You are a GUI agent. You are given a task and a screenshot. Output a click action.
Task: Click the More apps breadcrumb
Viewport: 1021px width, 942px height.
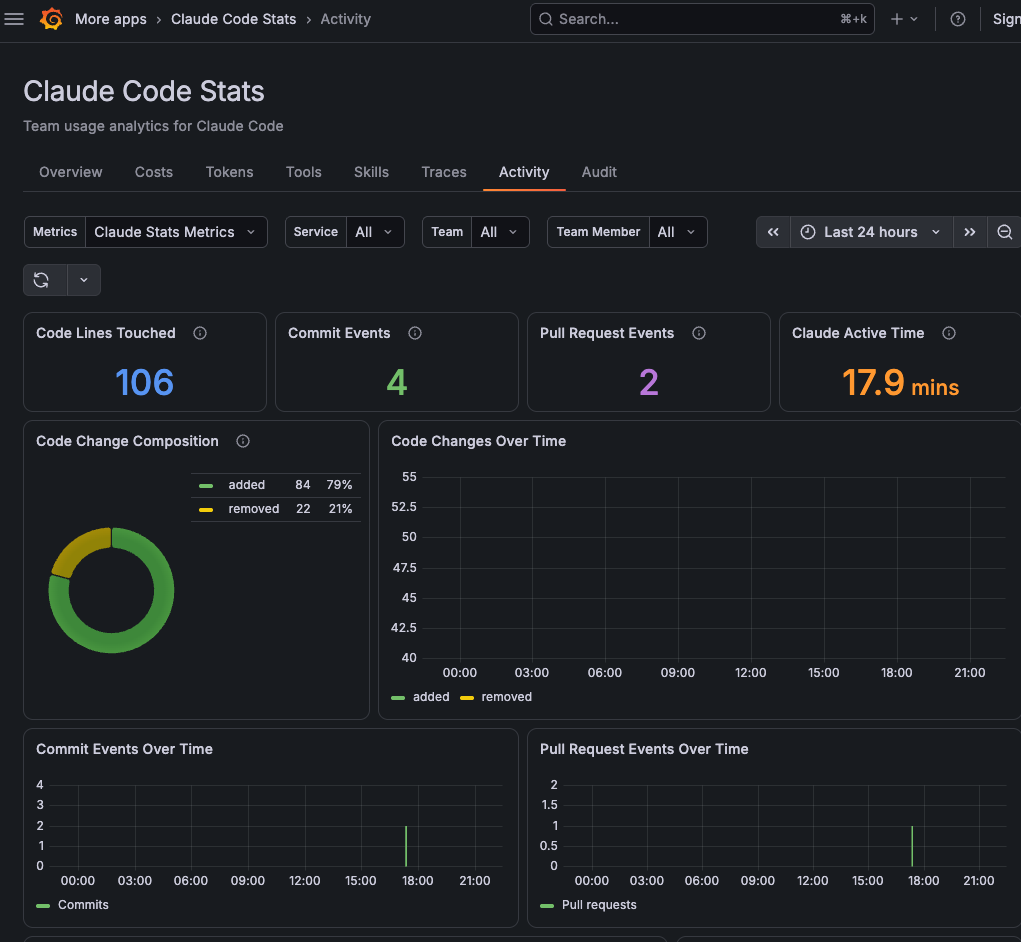click(111, 19)
